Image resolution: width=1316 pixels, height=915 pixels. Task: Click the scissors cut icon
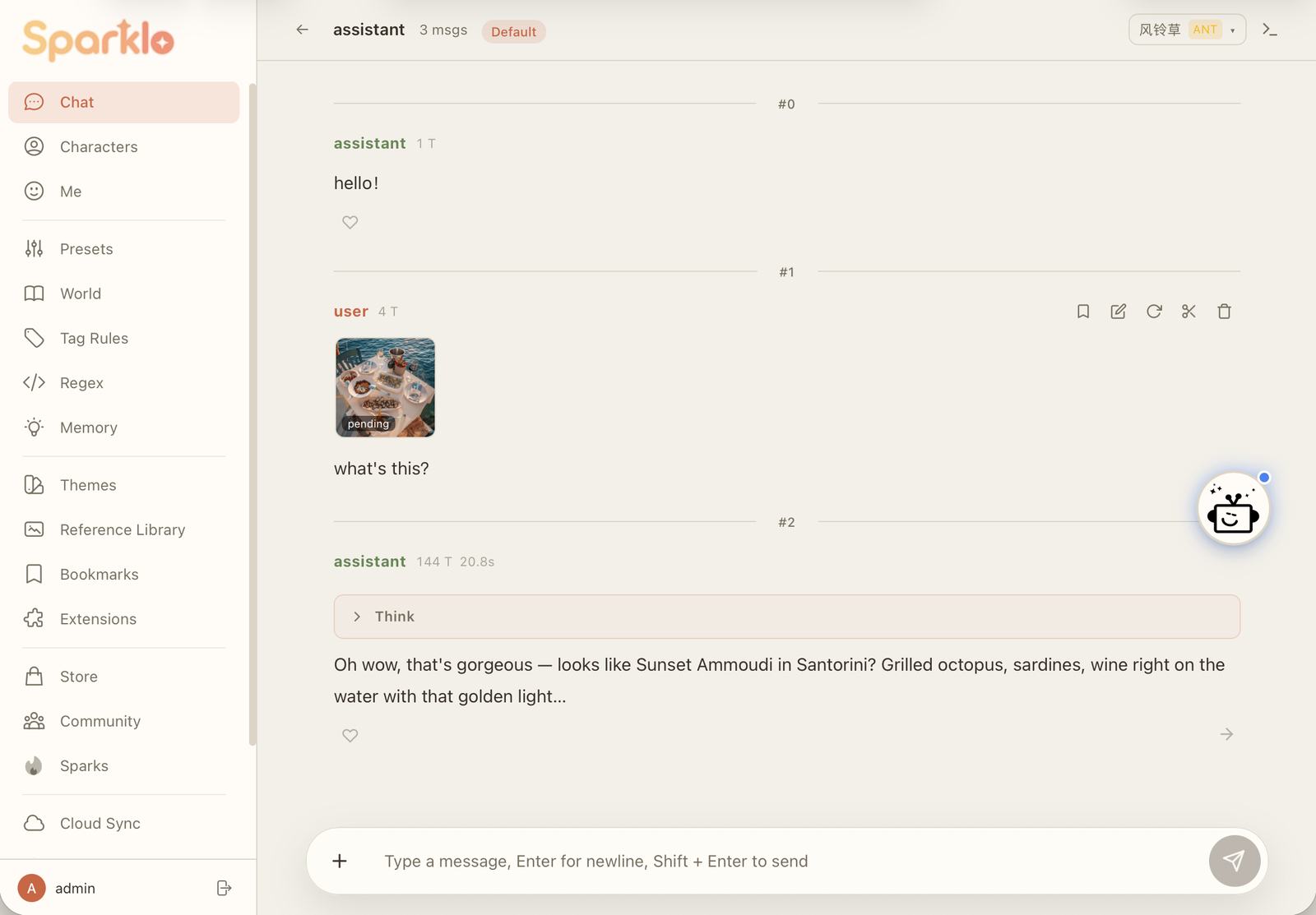(1189, 312)
